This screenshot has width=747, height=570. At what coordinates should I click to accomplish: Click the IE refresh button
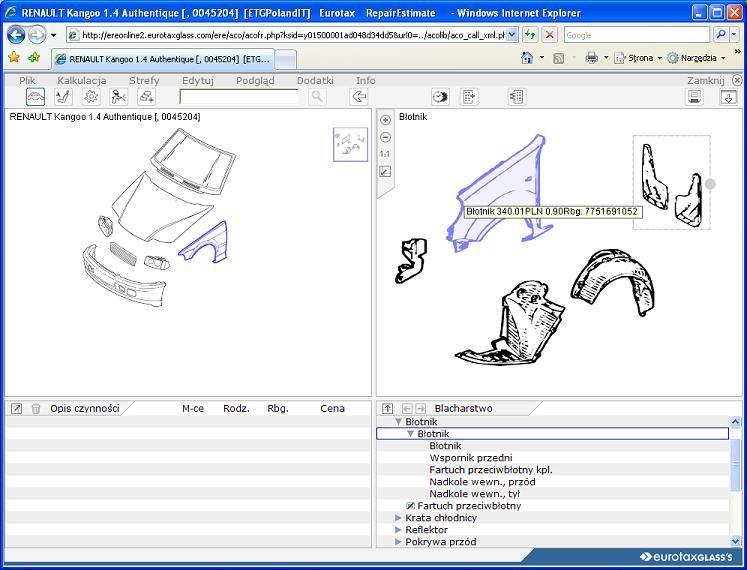tap(530, 35)
